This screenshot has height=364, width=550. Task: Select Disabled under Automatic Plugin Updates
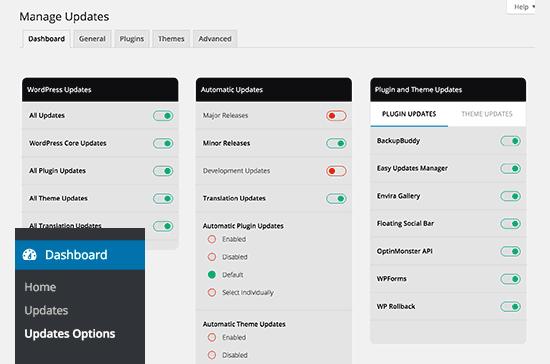212,257
